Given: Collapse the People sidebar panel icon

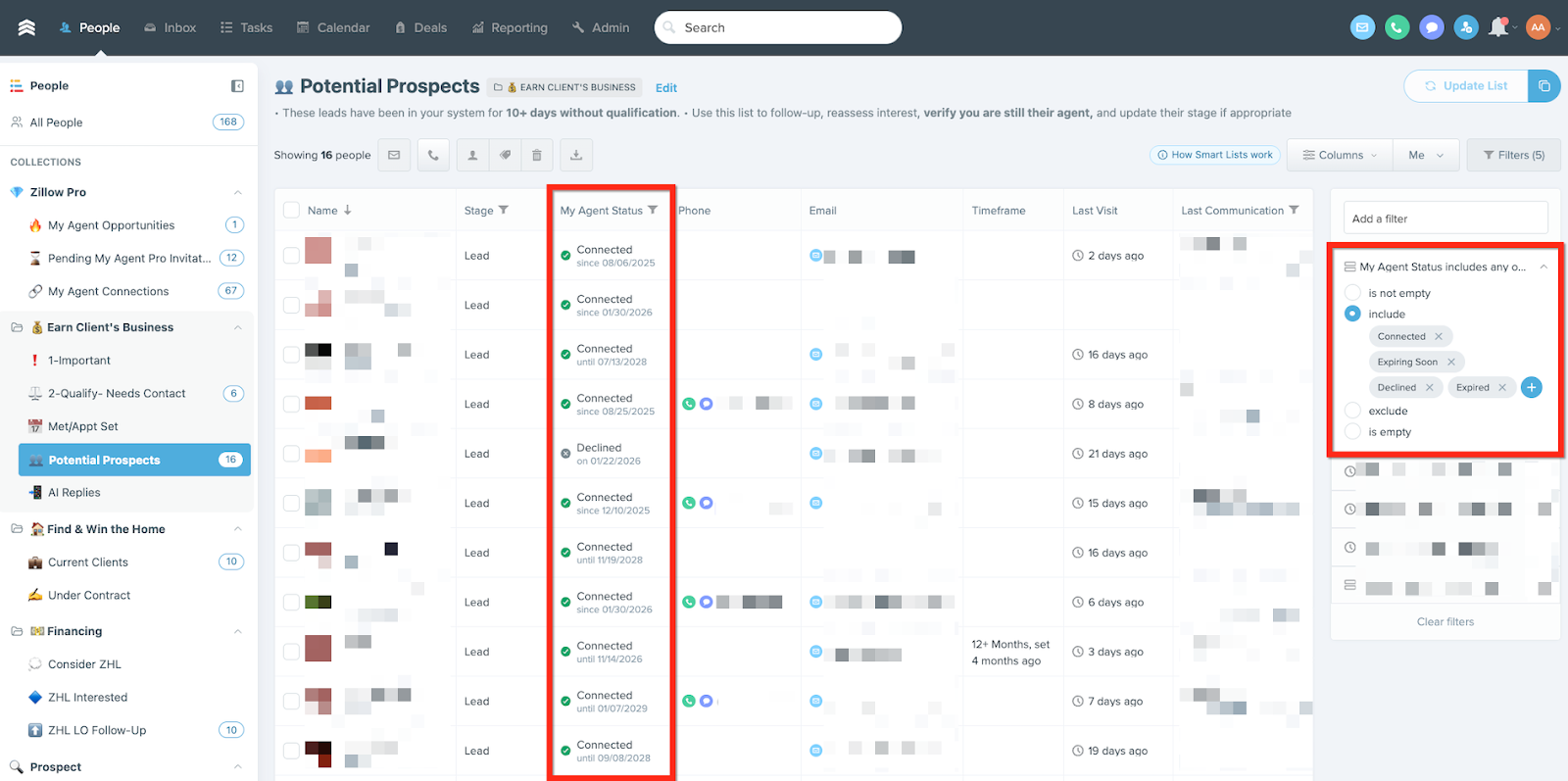Looking at the screenshot, I should click(x=237, y=86).
